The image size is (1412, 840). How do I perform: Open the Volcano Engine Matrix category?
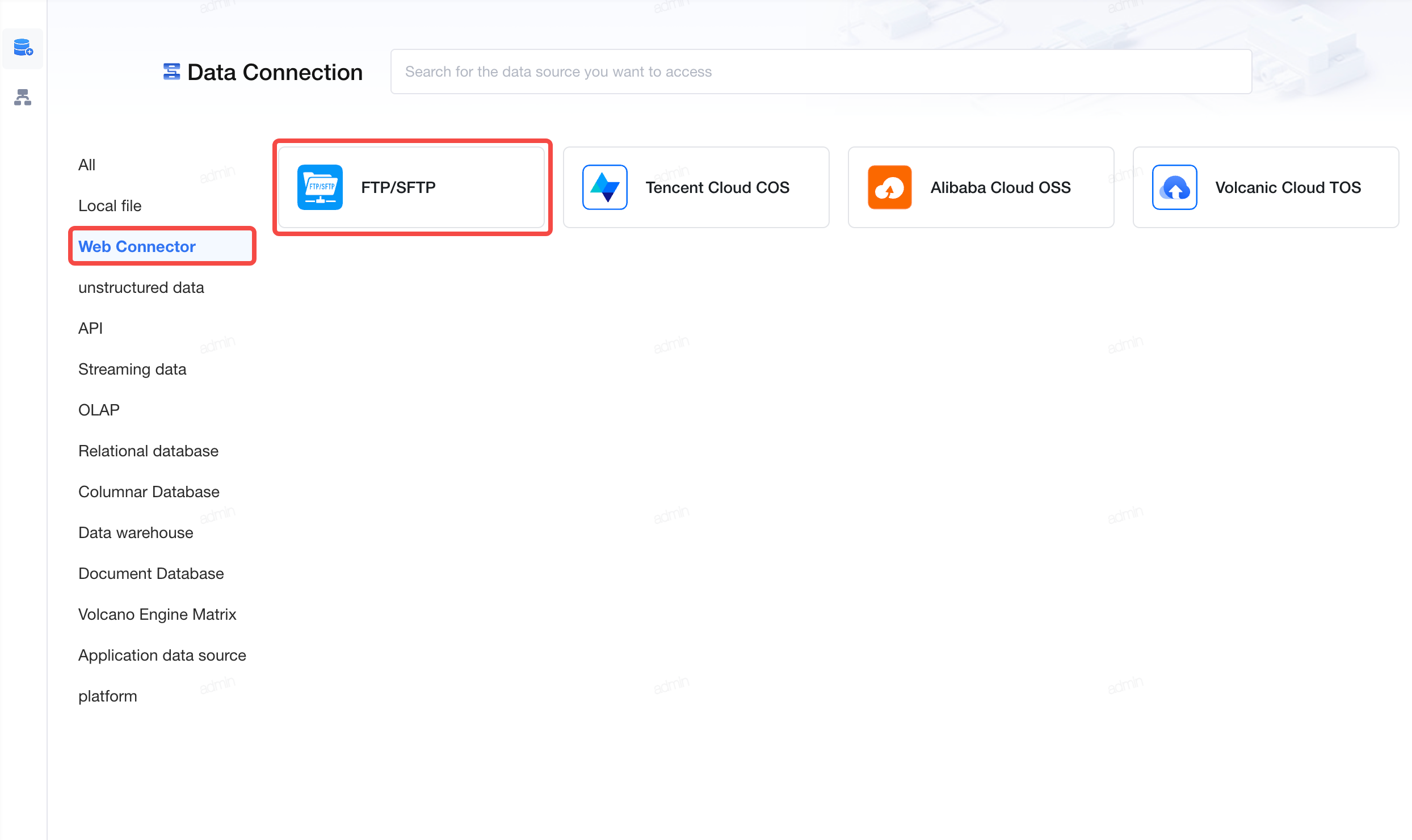coord(157,614)
